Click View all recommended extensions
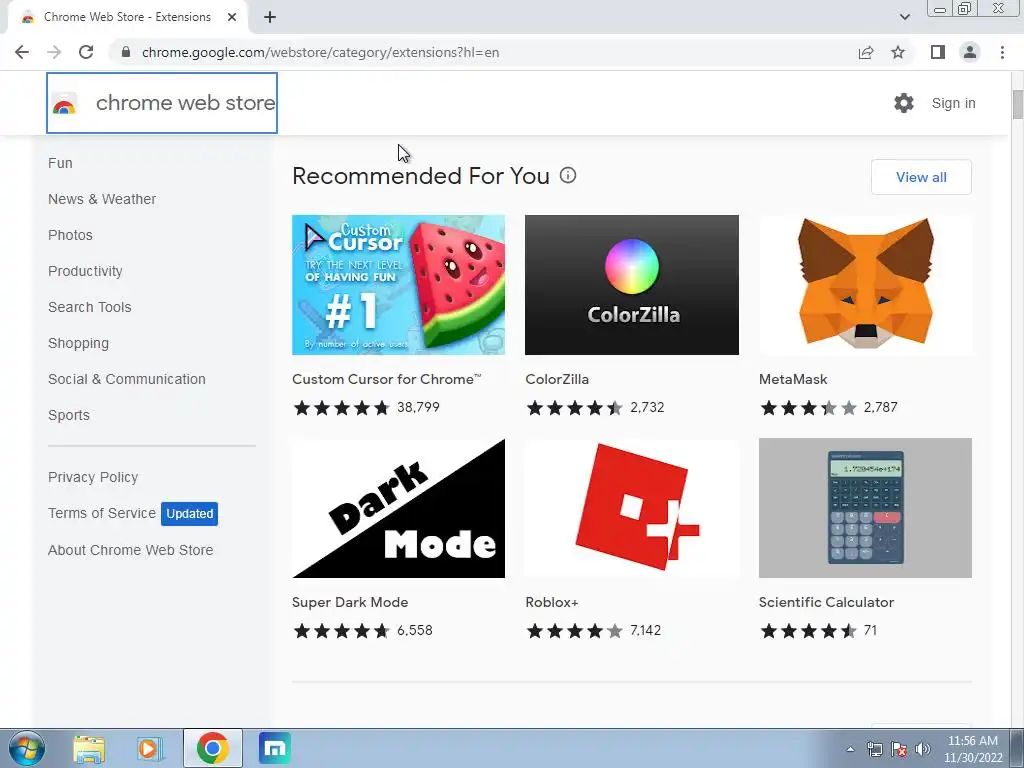This screenshot has width=1024, height=768. (921, 177)
